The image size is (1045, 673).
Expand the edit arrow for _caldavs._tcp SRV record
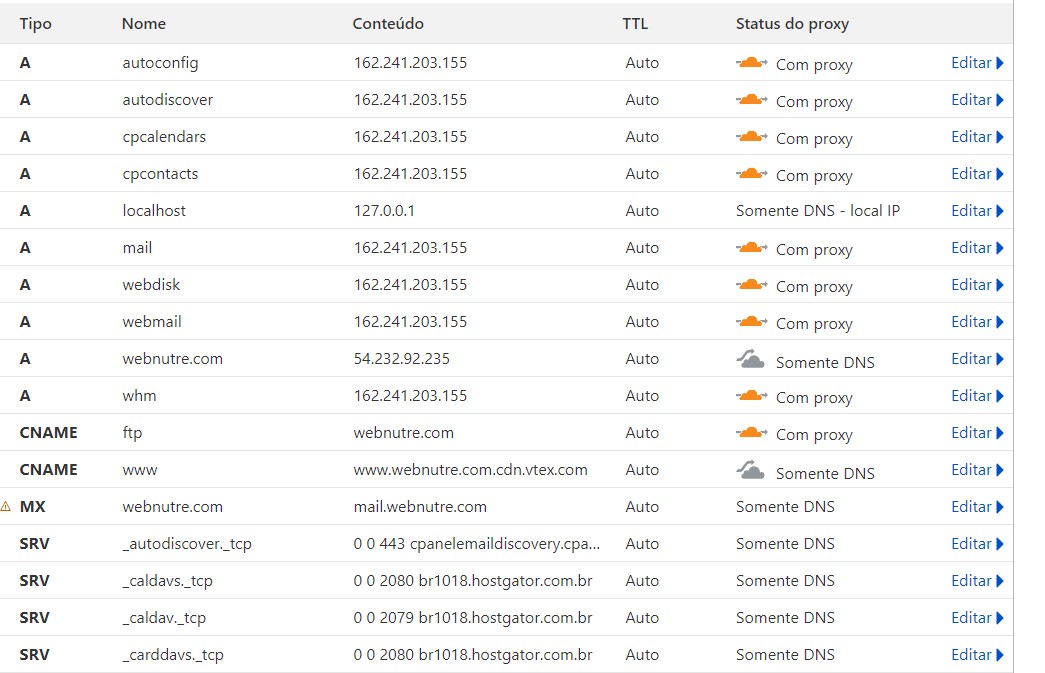(1000, 581)
